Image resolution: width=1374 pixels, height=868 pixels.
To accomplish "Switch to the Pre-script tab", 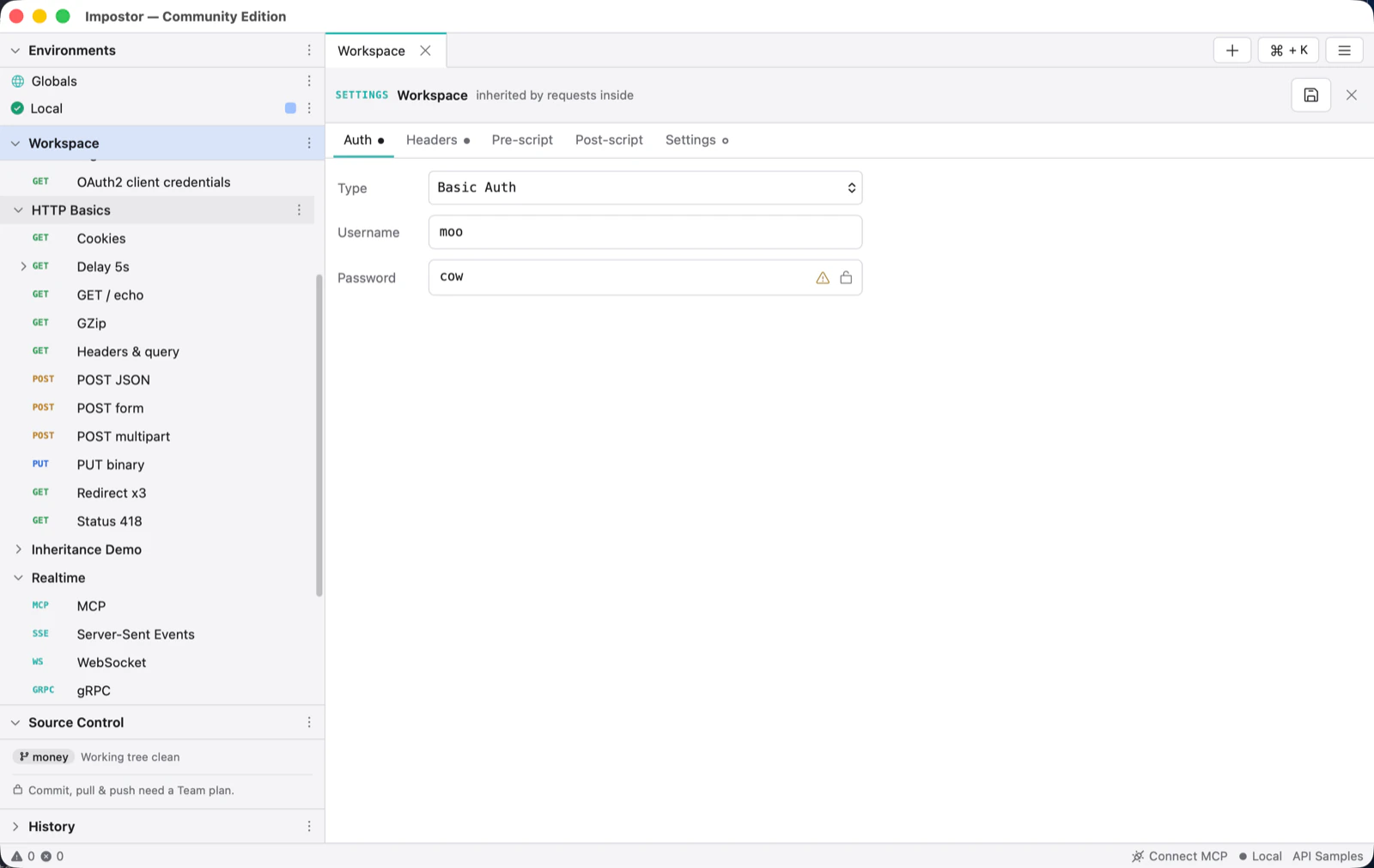I will [522, 140].
